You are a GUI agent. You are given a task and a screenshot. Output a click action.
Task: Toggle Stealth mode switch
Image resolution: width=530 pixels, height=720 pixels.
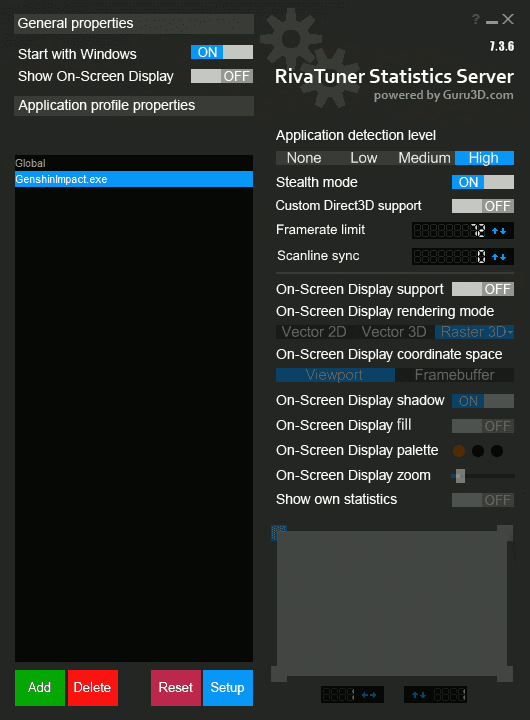click(x=483, y=182)
